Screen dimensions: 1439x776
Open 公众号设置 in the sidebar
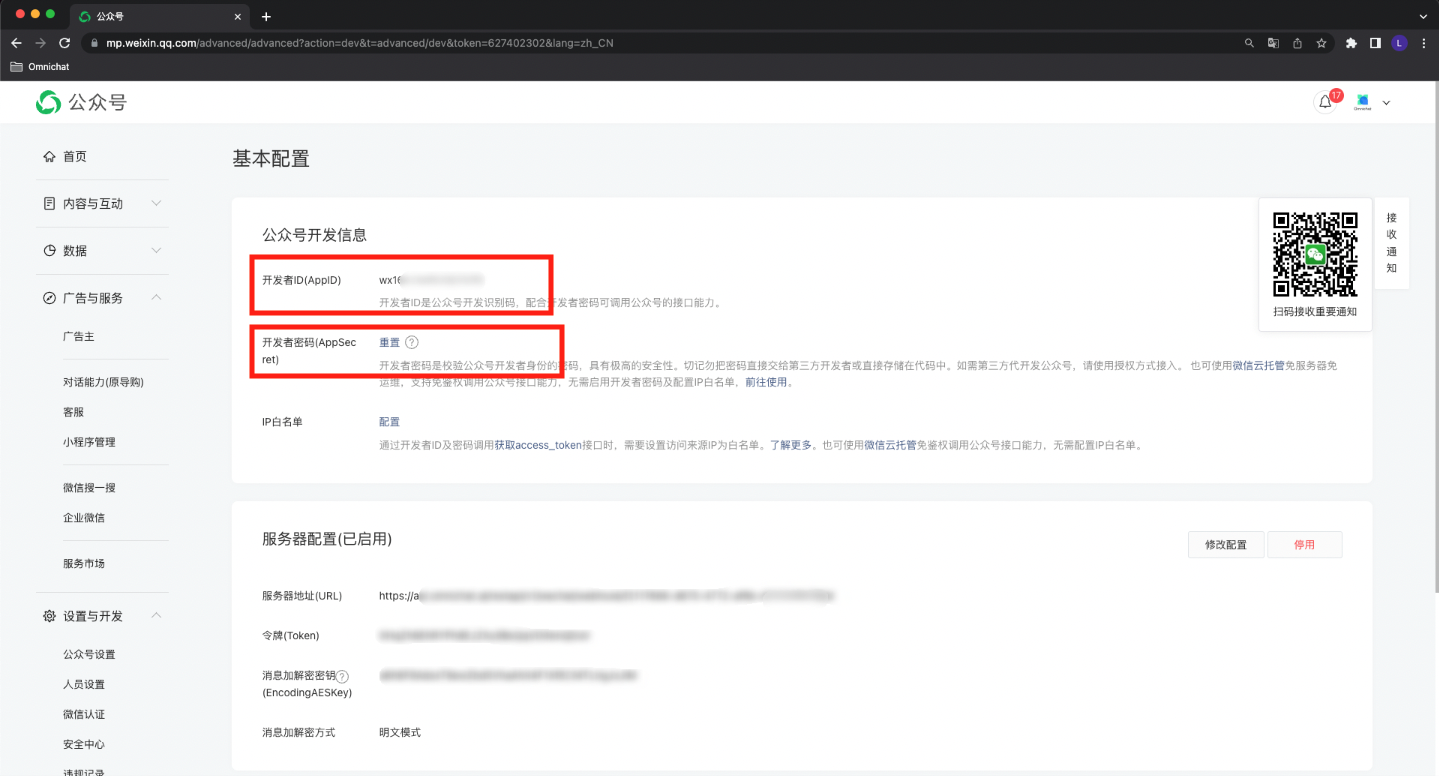coord(89,655)
